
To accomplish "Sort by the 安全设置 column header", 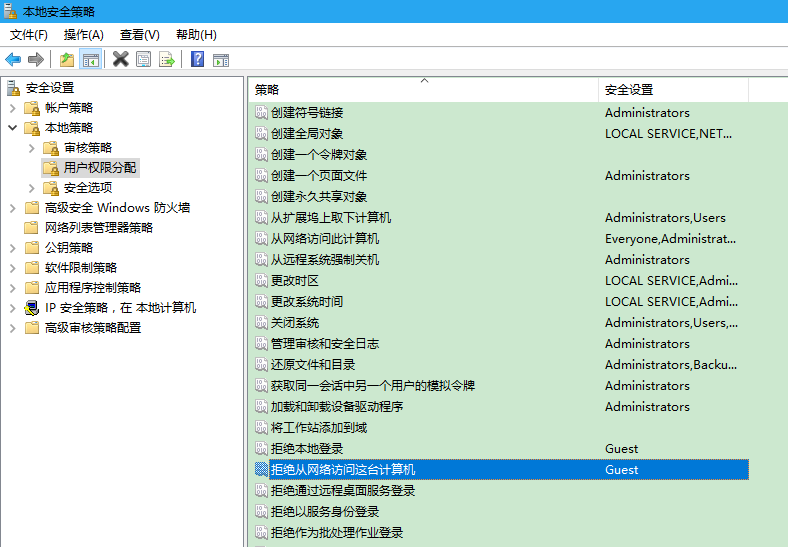I will pyautogui.click(x=673, y=89).
